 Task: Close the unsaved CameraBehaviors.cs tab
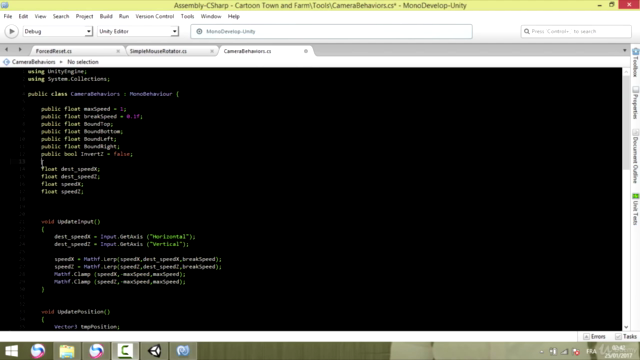[306, 51]
